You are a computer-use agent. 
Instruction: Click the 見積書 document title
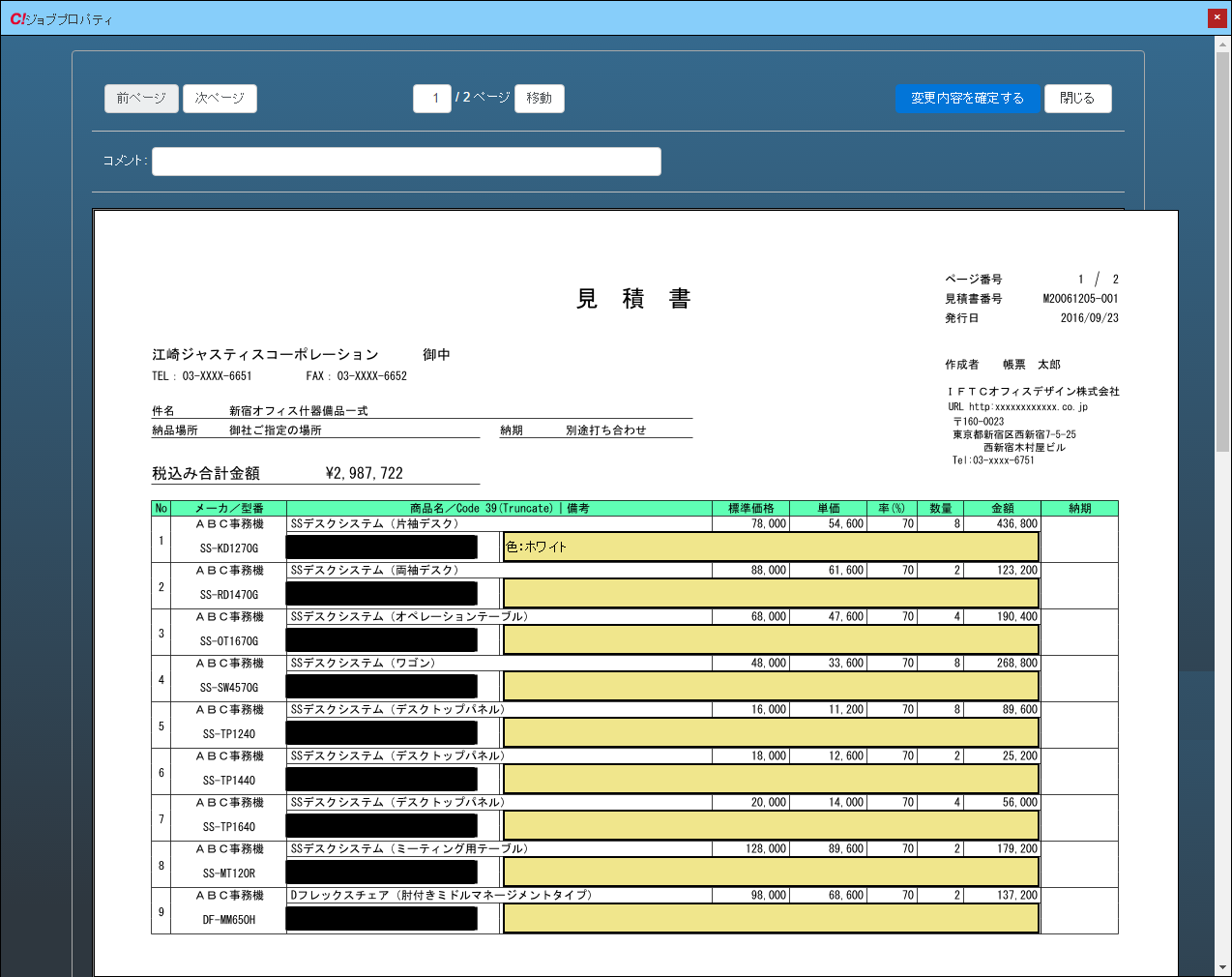tap(633, 299)
